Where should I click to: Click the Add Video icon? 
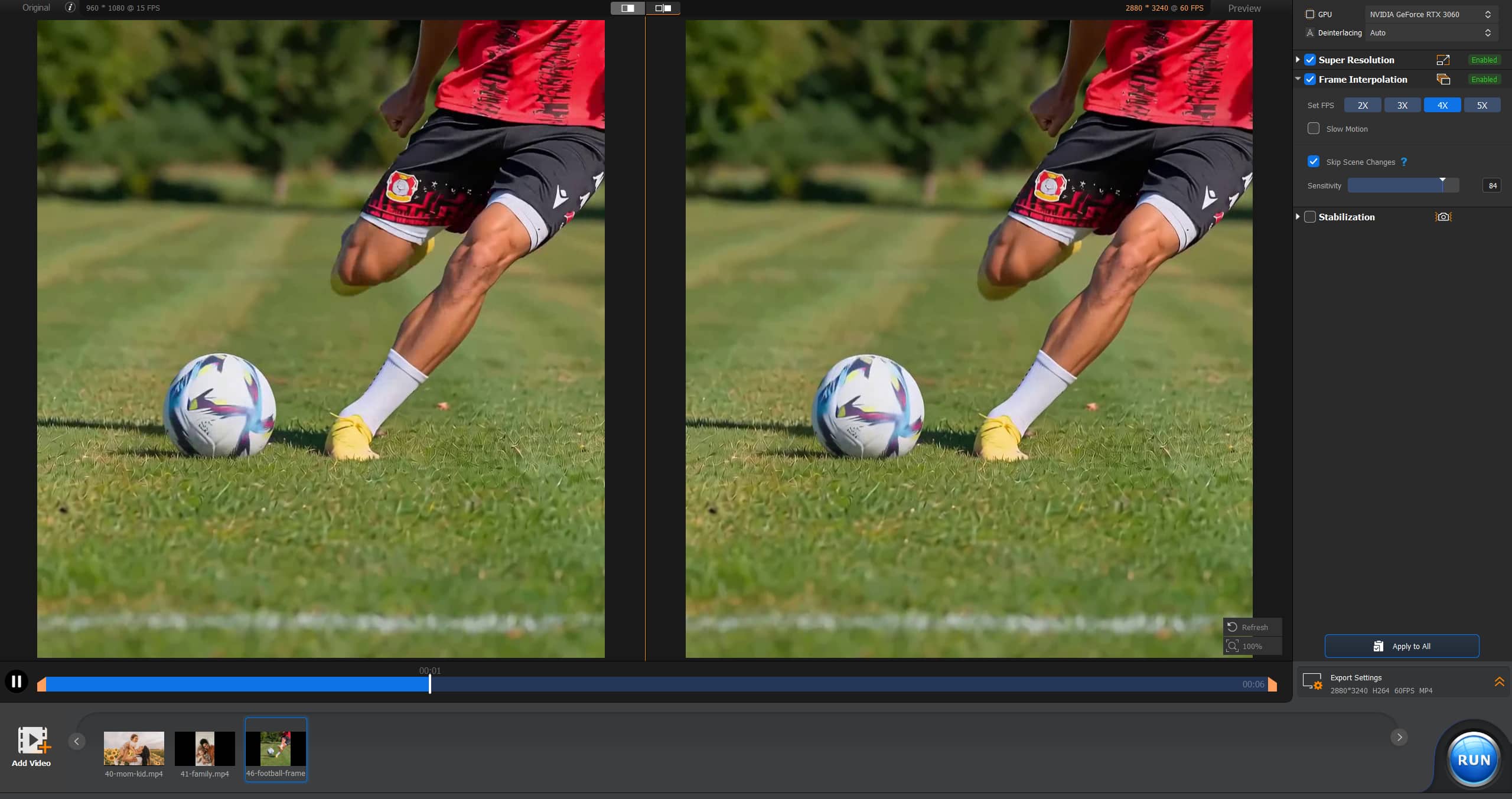(x=34, y=740)
